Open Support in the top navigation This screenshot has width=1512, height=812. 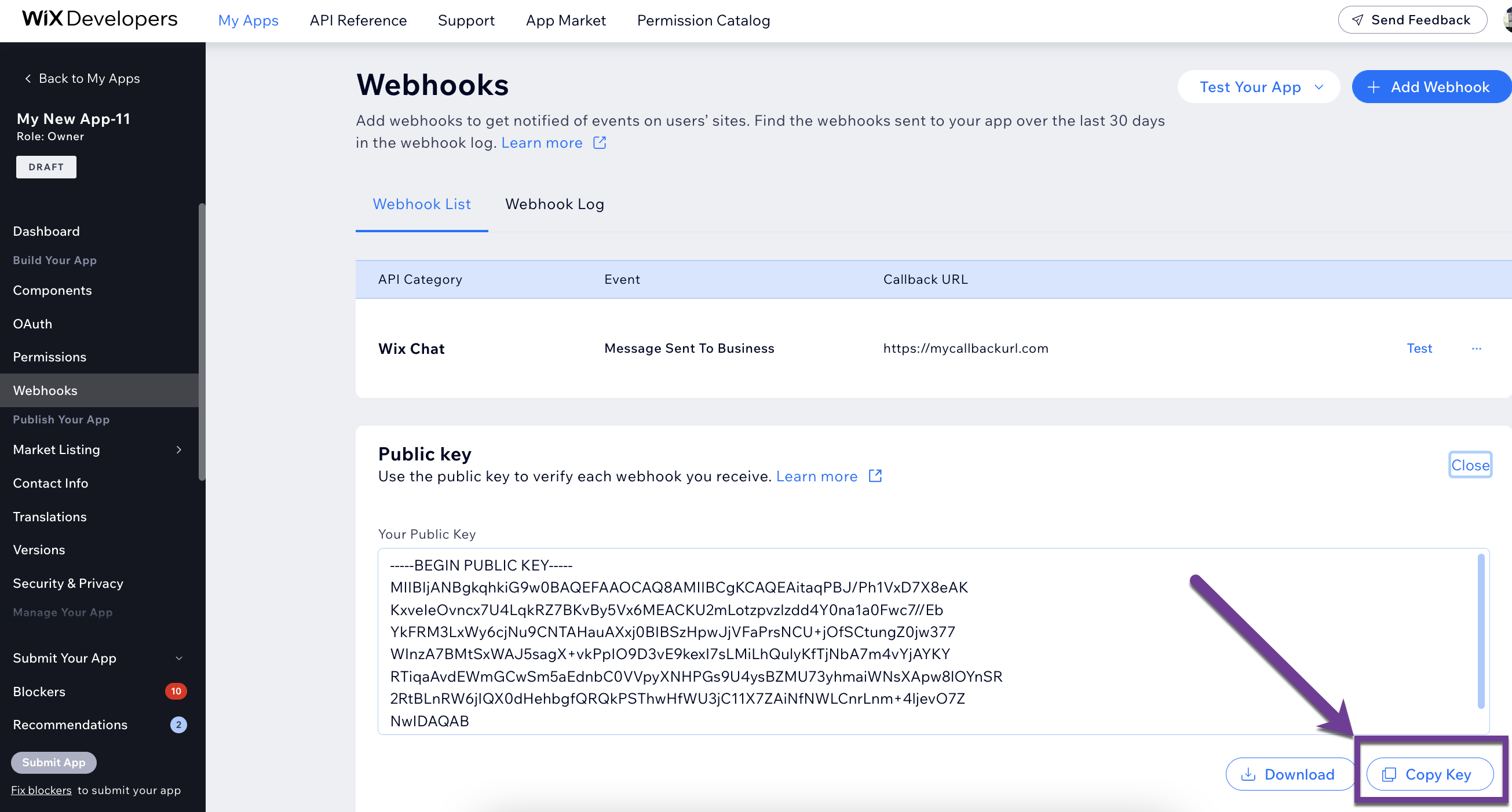click(x=466, y=20)
